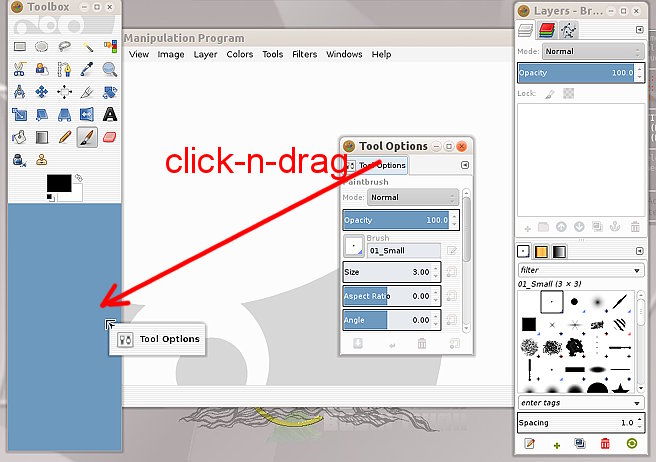Select the Free Select lasso tool
Image resolution: width=656 pixels, height=462 pixels.
pos(64,46)
